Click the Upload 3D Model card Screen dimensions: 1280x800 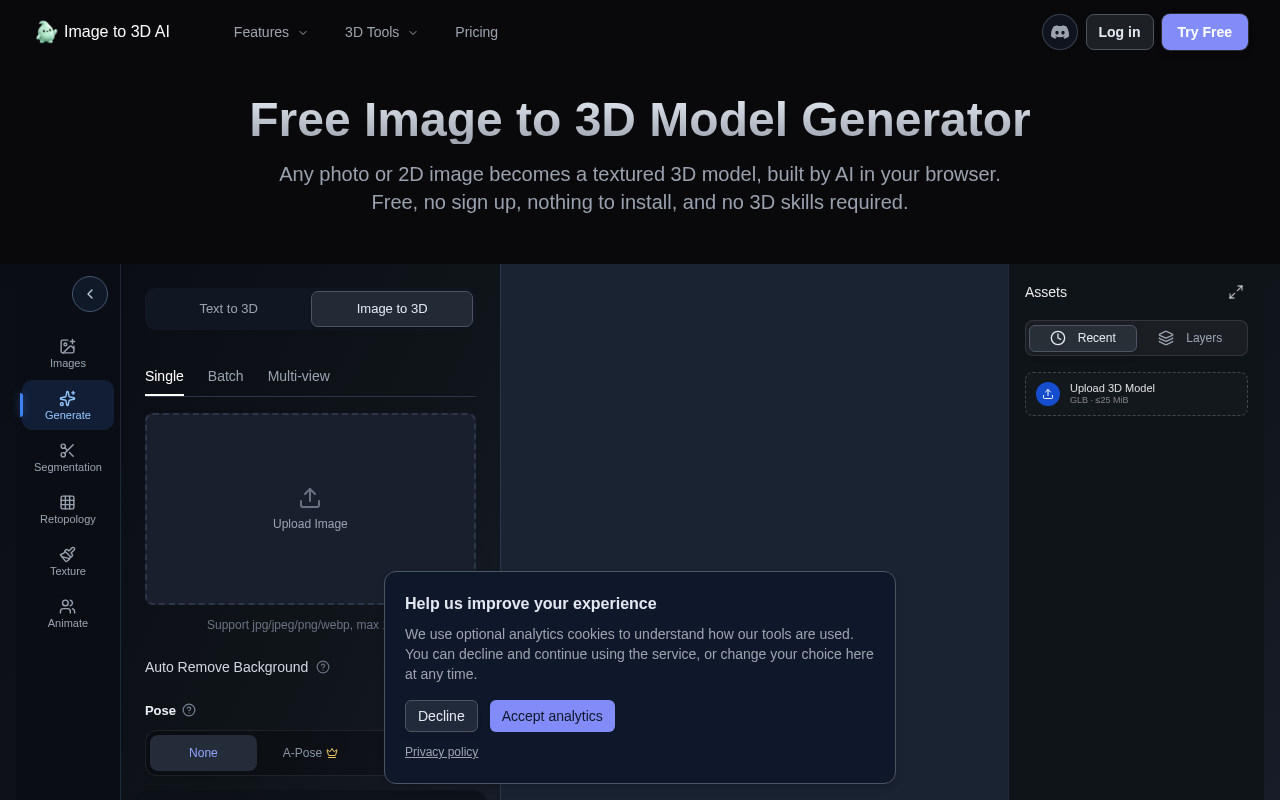pyautogui.click(x=1136, y=394)
